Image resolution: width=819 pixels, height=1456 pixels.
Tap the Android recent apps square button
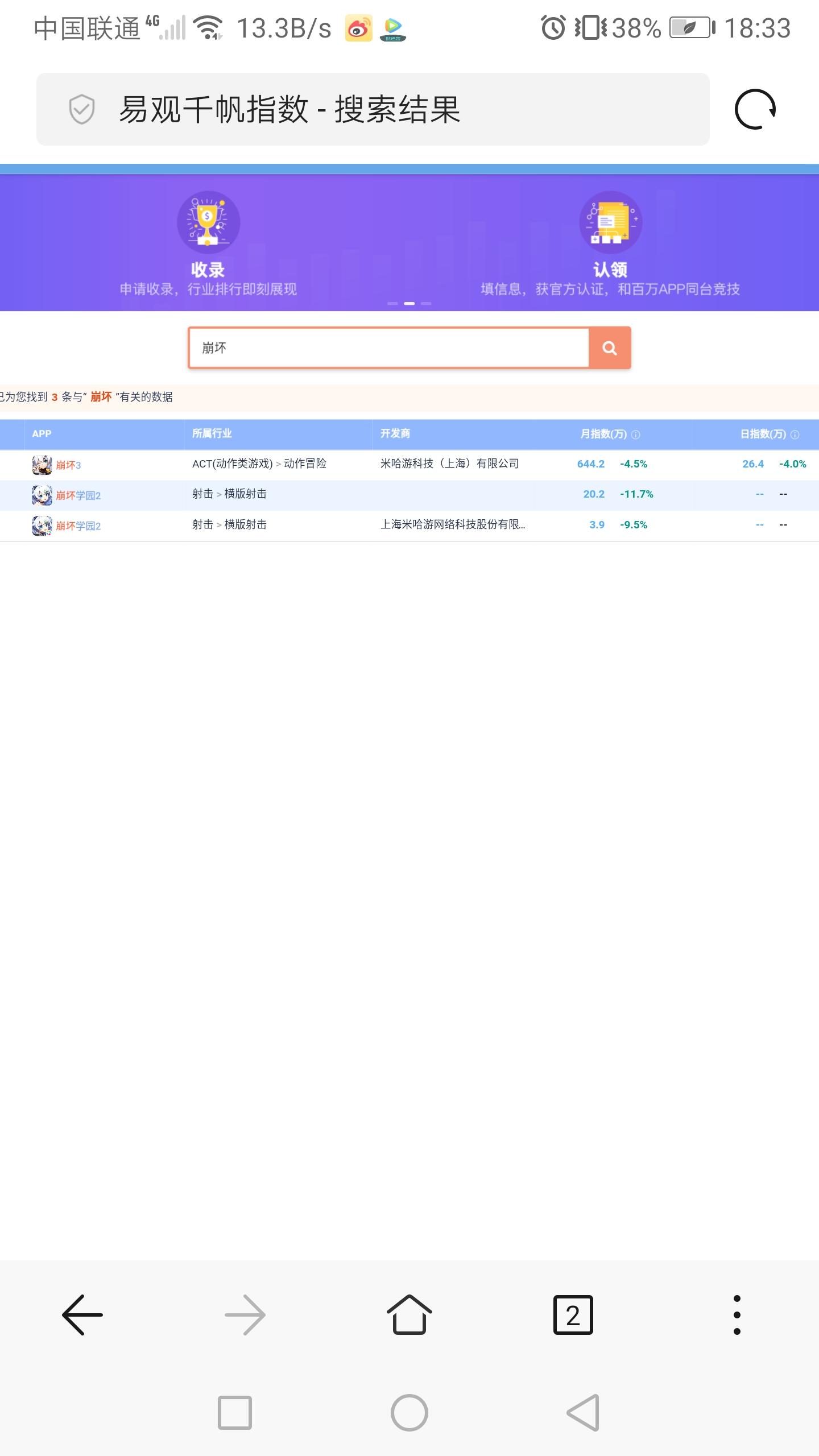pos(235,1413)
